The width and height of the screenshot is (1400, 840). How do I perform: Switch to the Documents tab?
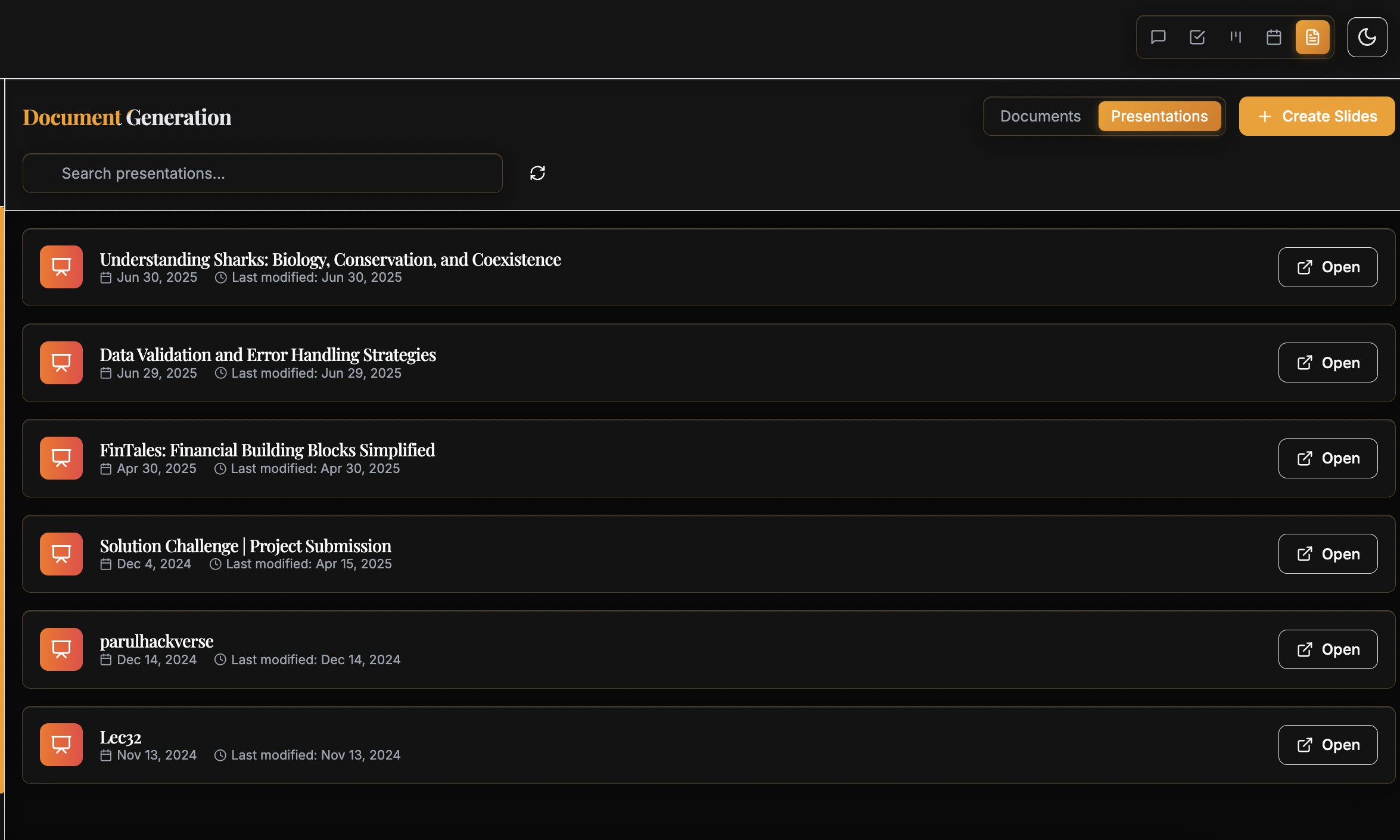click(x=1040, y=116)
